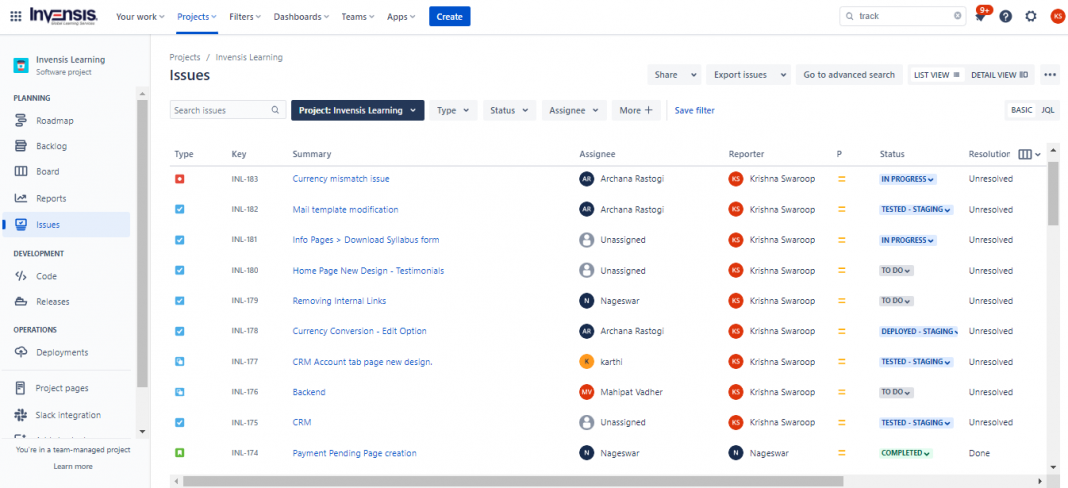The image size is (1068, 488).
Task: Click the KS user profile avatar
Action: [x=1057, y=16]
